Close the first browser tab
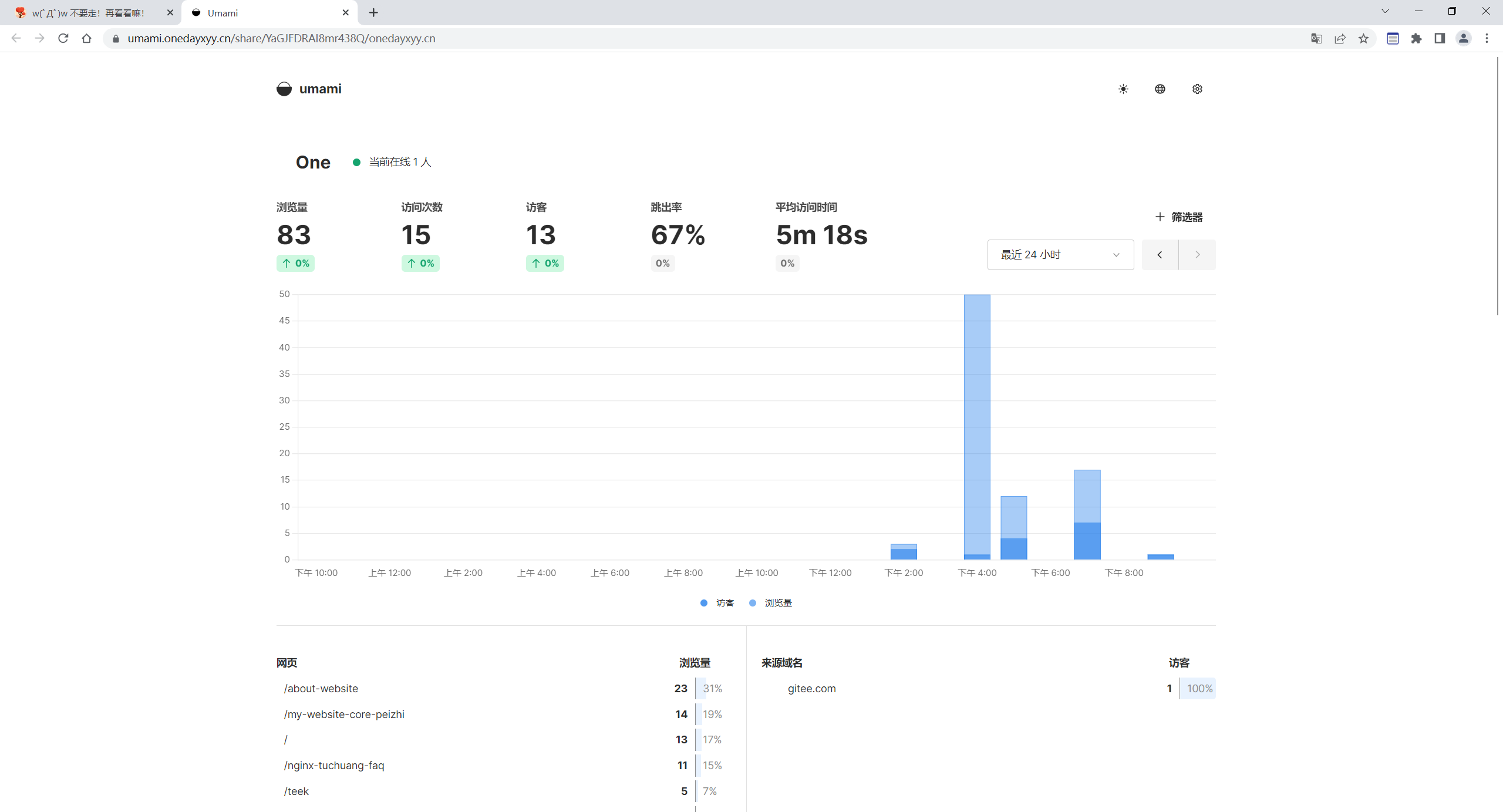Screen dimensions: 1503x812 [x=170, y=12]
